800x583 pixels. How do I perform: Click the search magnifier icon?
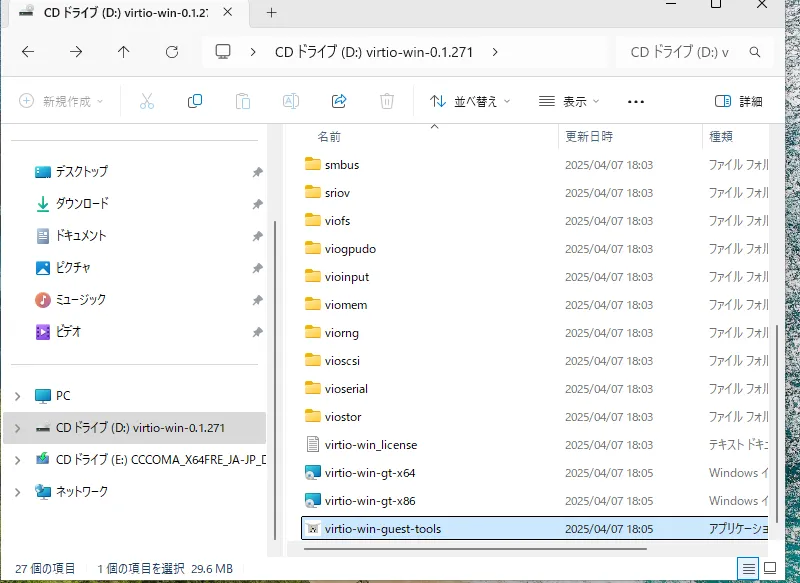click(755, 52)
